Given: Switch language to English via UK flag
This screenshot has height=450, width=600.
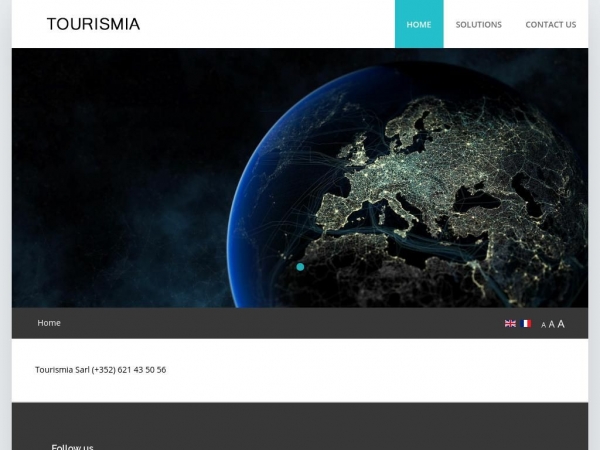Looking at the screenshot, I should pyautogui.click(x=510, y=324).
